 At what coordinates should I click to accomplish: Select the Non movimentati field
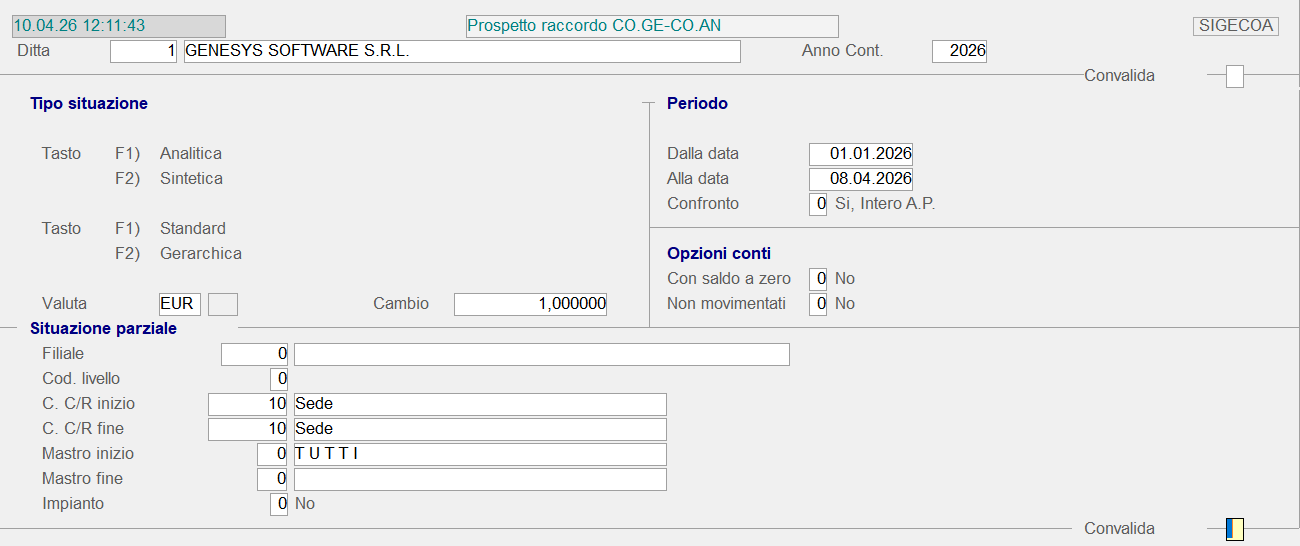pyautogui.click(x=818, y=304)
